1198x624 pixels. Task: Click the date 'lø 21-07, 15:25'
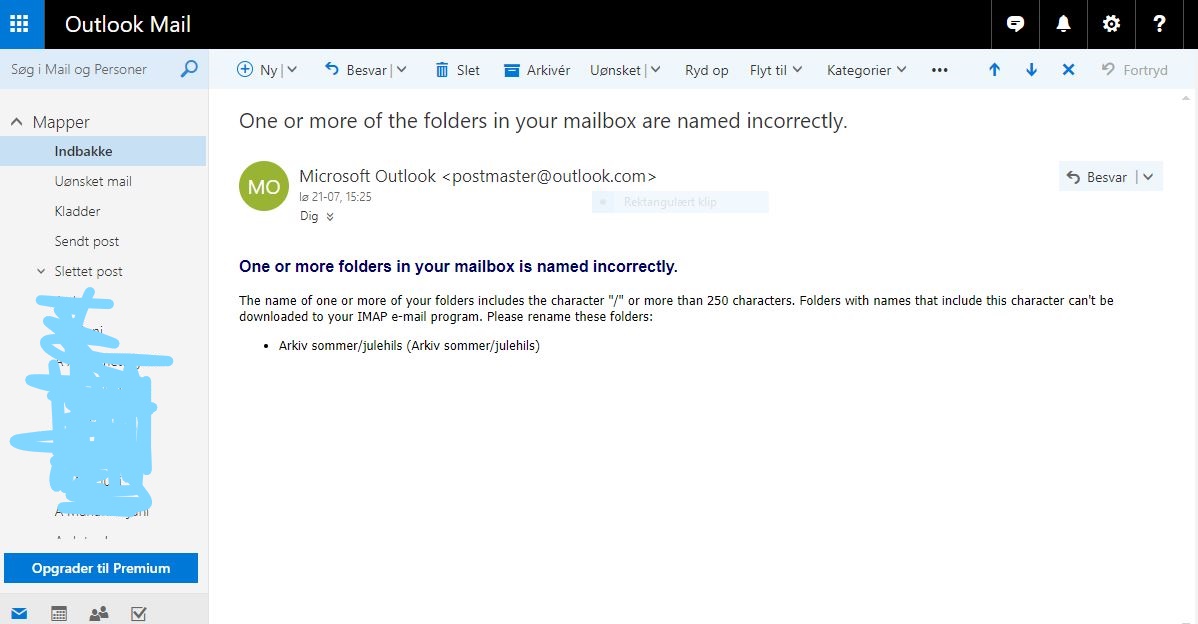pos(335,196)
